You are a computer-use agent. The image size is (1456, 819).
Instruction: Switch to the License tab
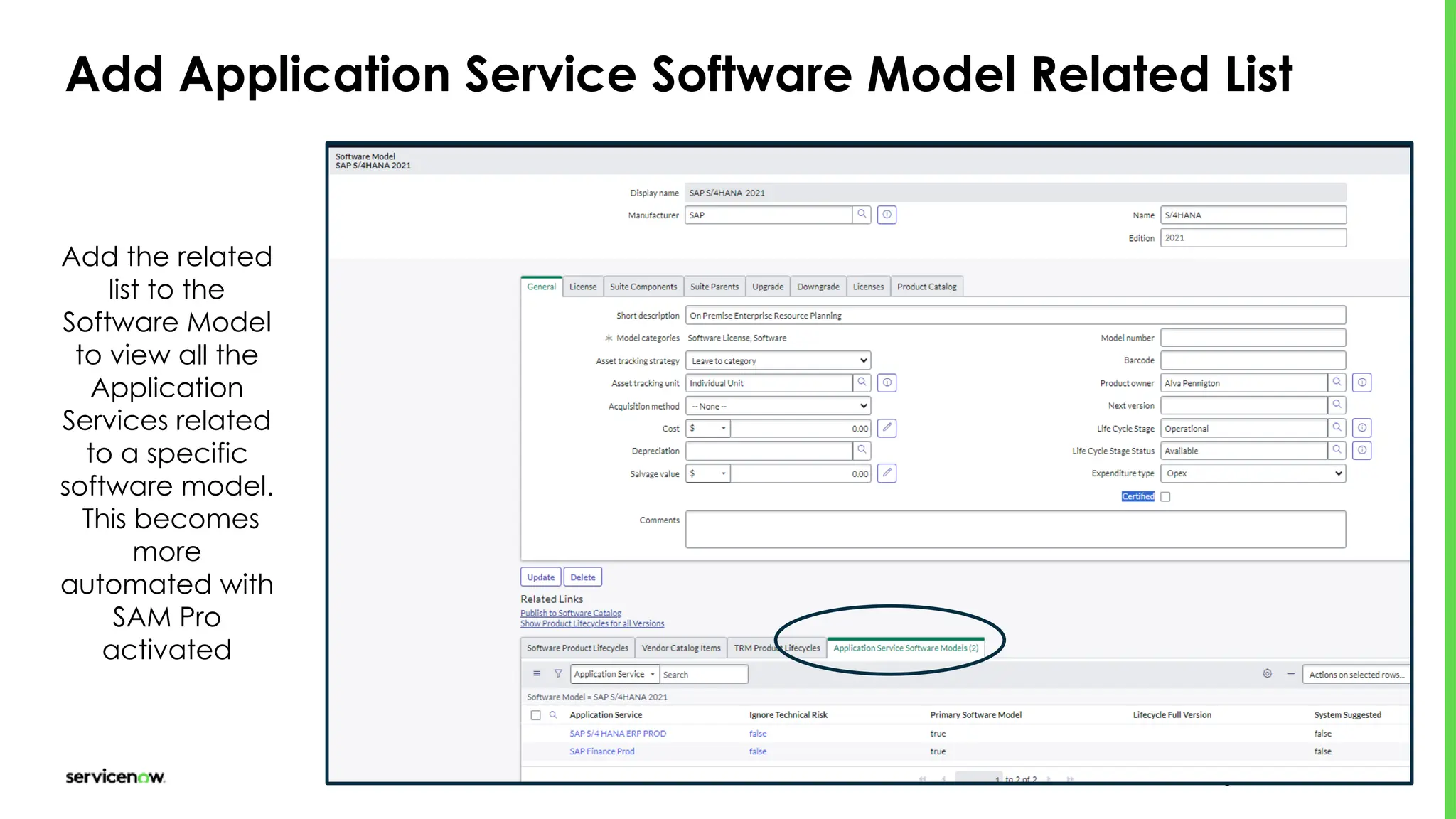(x=583, y=287)
